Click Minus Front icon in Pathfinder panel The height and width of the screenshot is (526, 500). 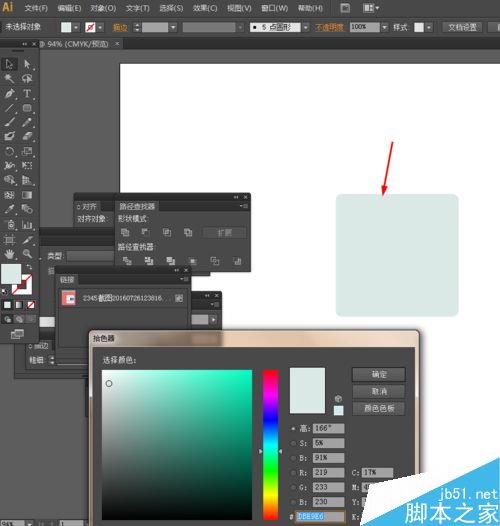coord(145,232)
